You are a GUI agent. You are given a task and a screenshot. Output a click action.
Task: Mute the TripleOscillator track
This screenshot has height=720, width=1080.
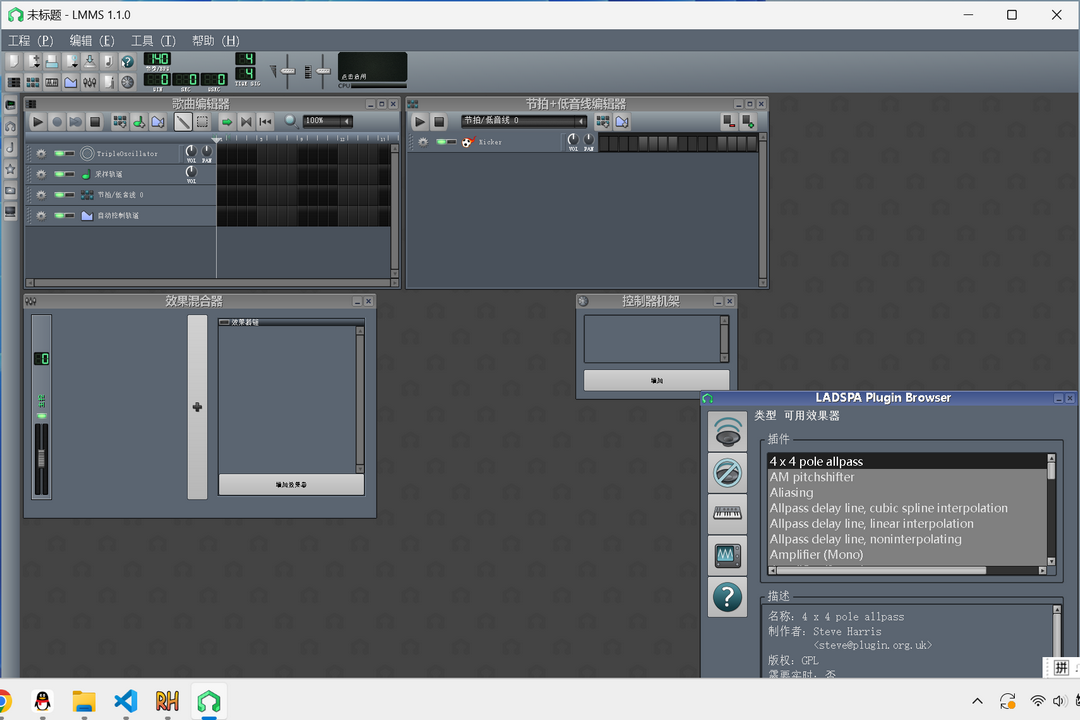pyautogui.click(x=59, y=153)
